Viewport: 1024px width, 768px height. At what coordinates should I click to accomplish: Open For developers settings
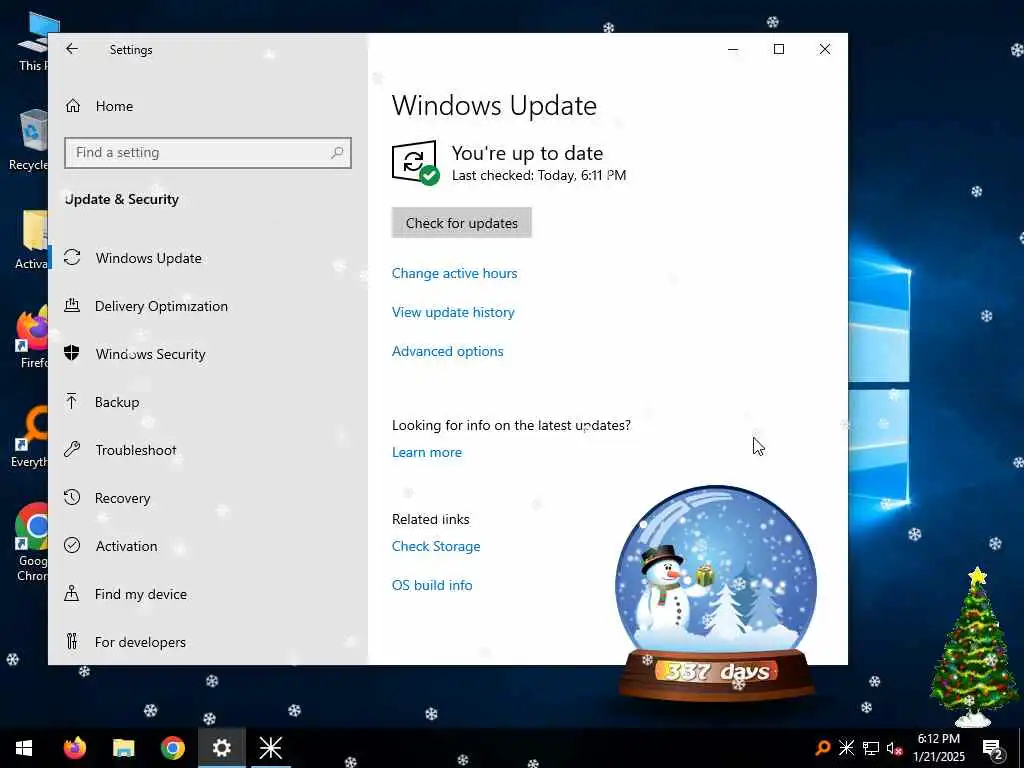pos(140,642)
